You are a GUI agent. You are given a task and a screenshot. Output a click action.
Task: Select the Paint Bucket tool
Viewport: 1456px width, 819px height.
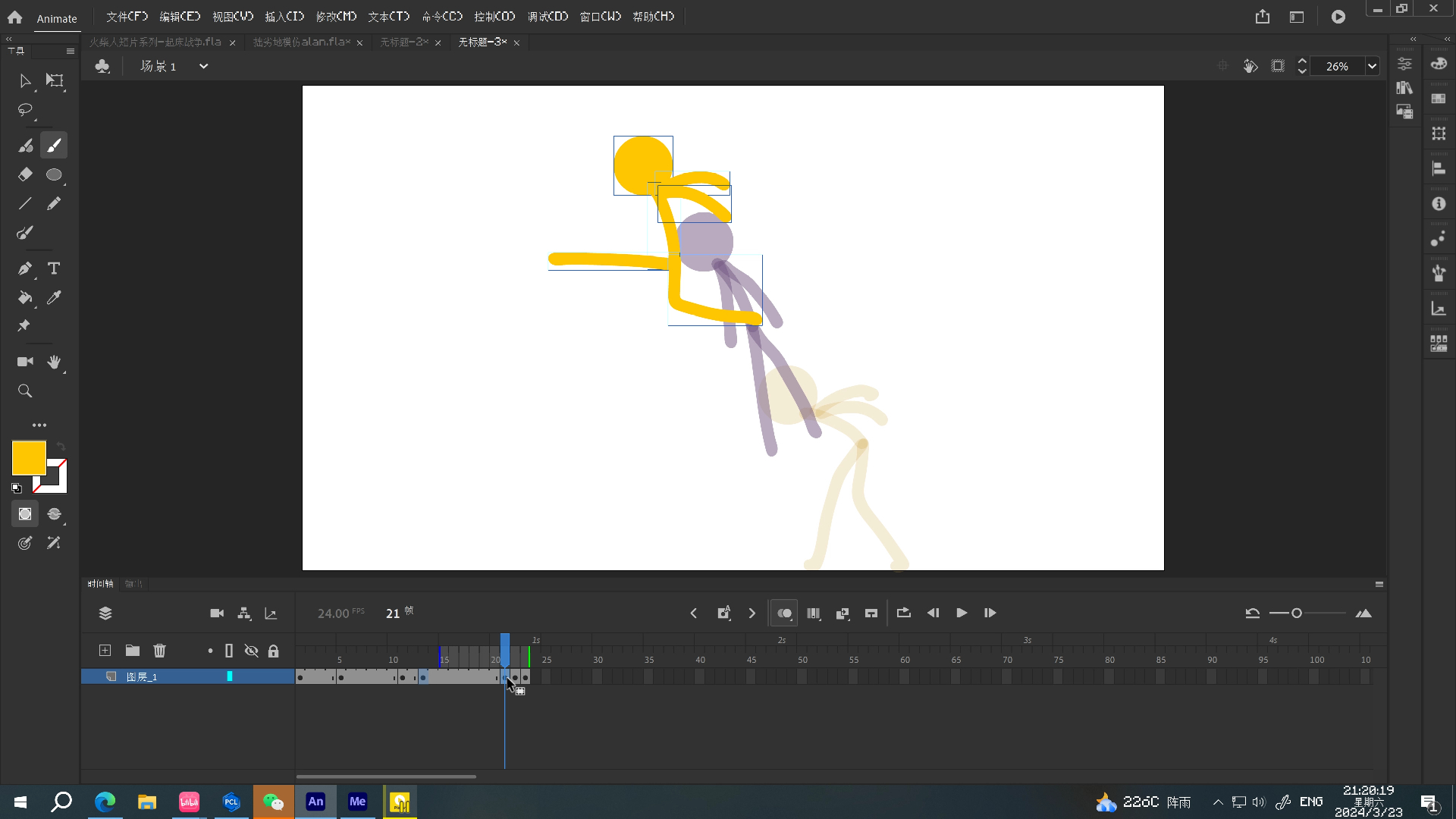point(25,297)
